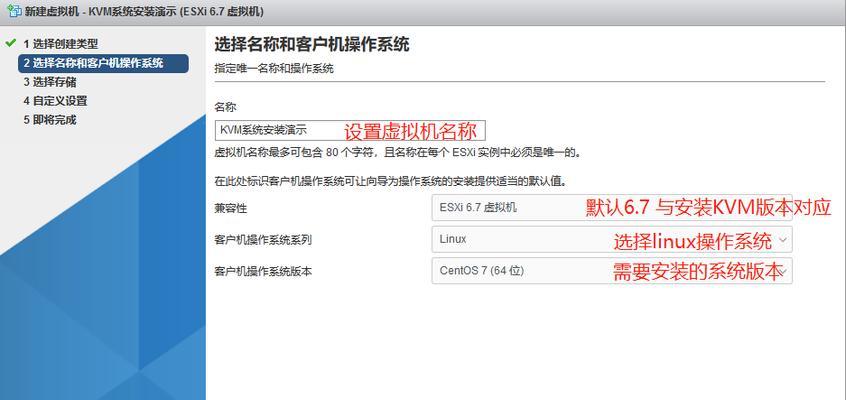Open the 客户机操作系统版本 dropdown showing CentOS 7
This screenshot has height=400, width=846.
point(612,271)
